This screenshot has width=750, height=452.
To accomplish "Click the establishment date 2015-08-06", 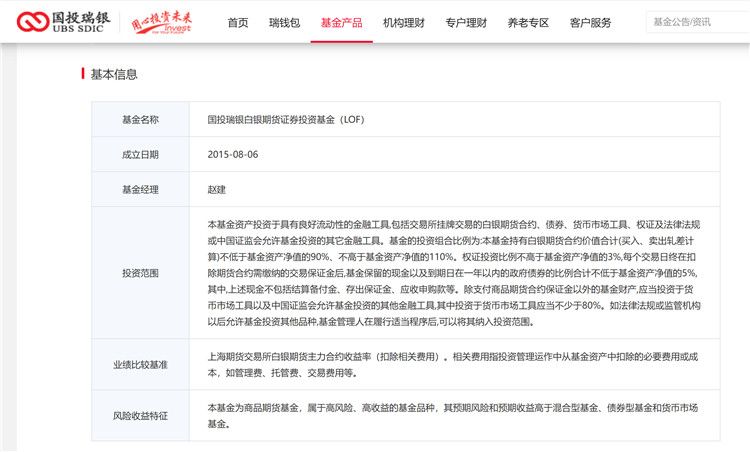I will 232,154.
